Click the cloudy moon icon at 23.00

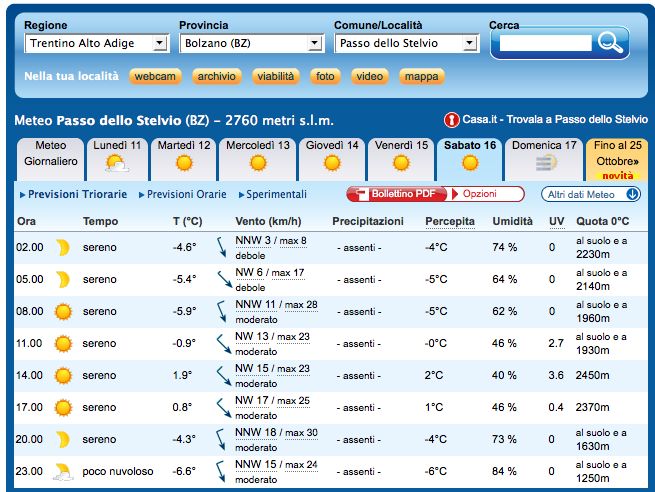(x=63, y=470)
